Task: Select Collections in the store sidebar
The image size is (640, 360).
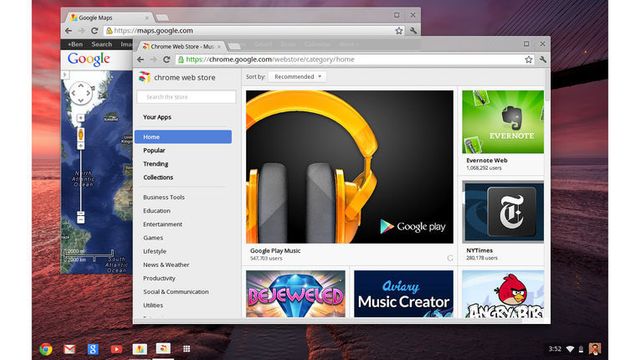Action: pos(158,177)
